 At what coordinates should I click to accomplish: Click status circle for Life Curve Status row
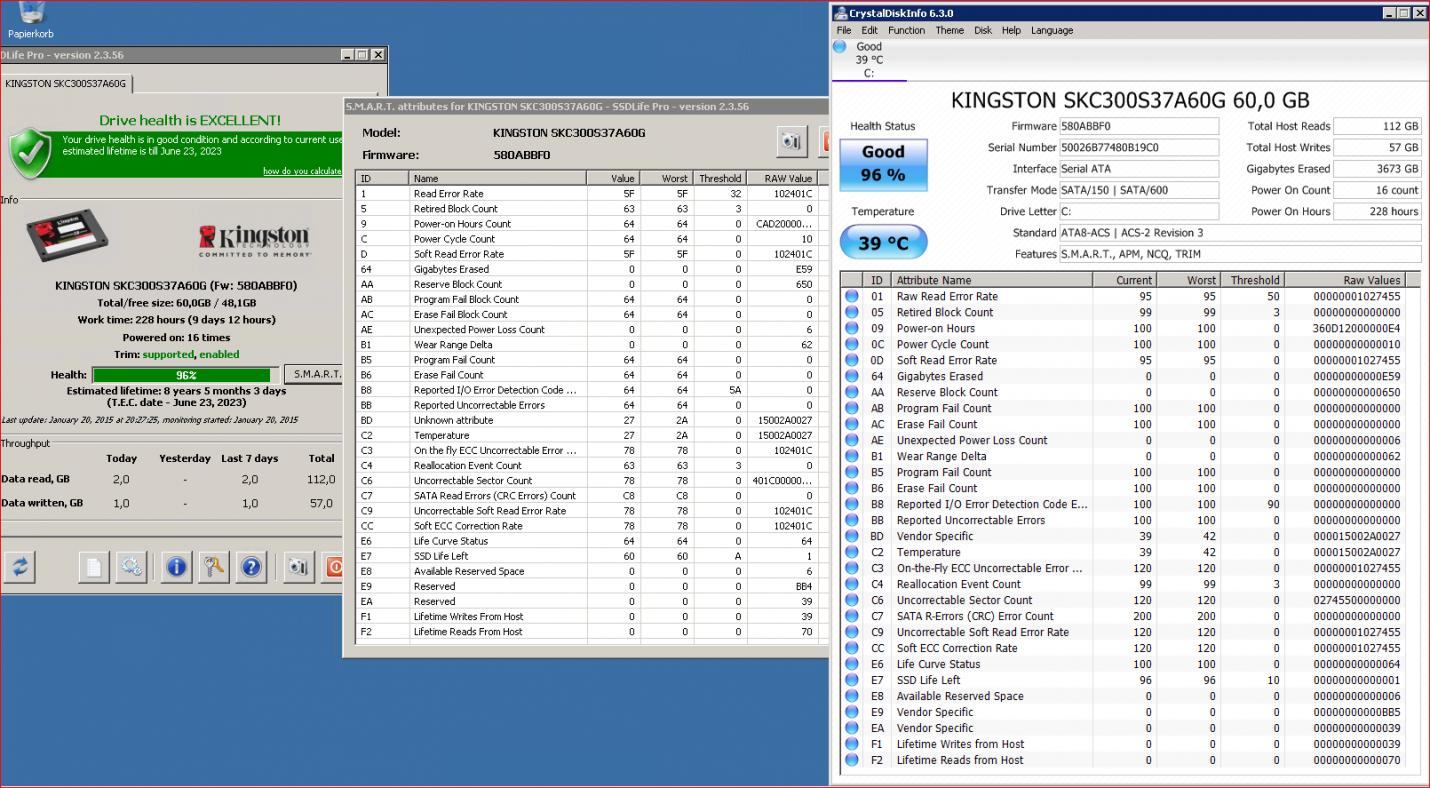pyautogui.click(x=852, y=664)
